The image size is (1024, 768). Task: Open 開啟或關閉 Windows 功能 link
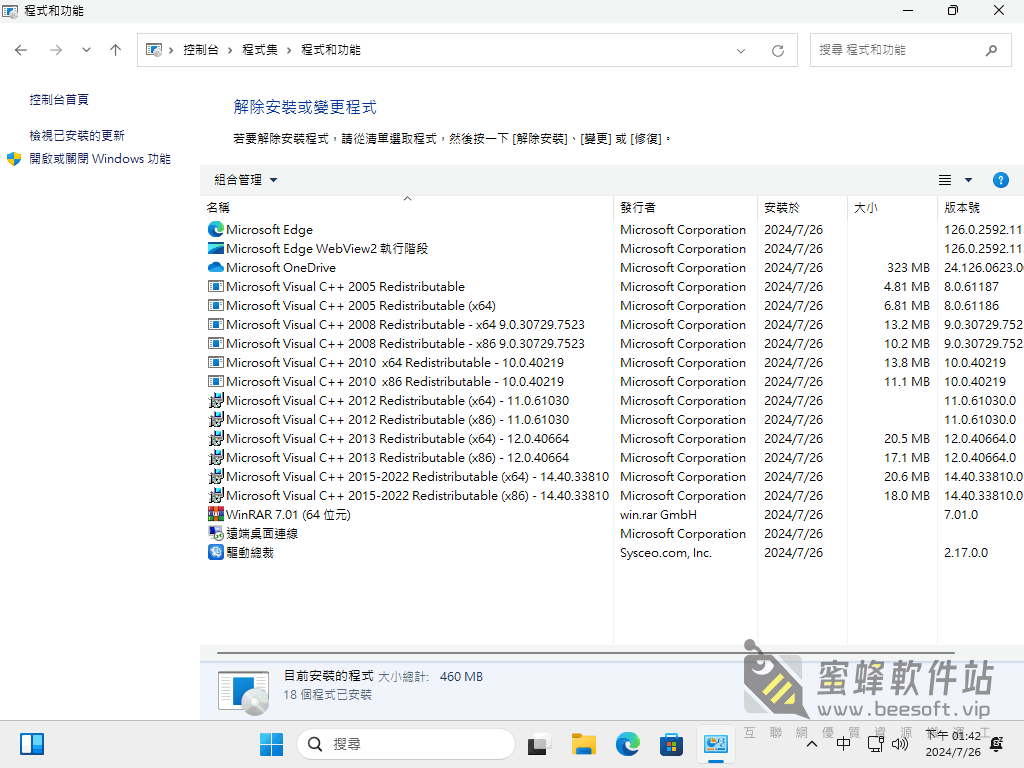pyautogui.click(x=100, y=159)
